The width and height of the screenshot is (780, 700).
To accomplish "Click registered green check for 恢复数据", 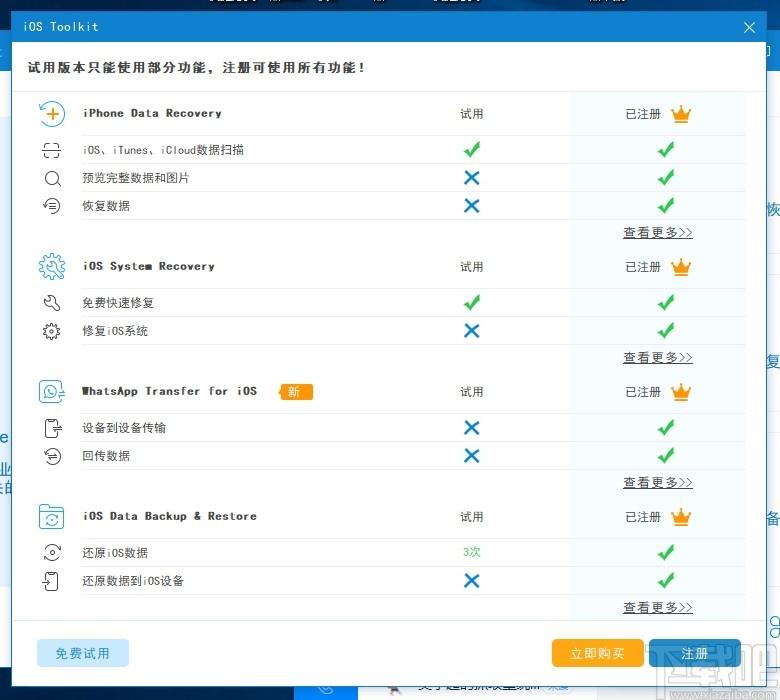I will coord(666,205).
